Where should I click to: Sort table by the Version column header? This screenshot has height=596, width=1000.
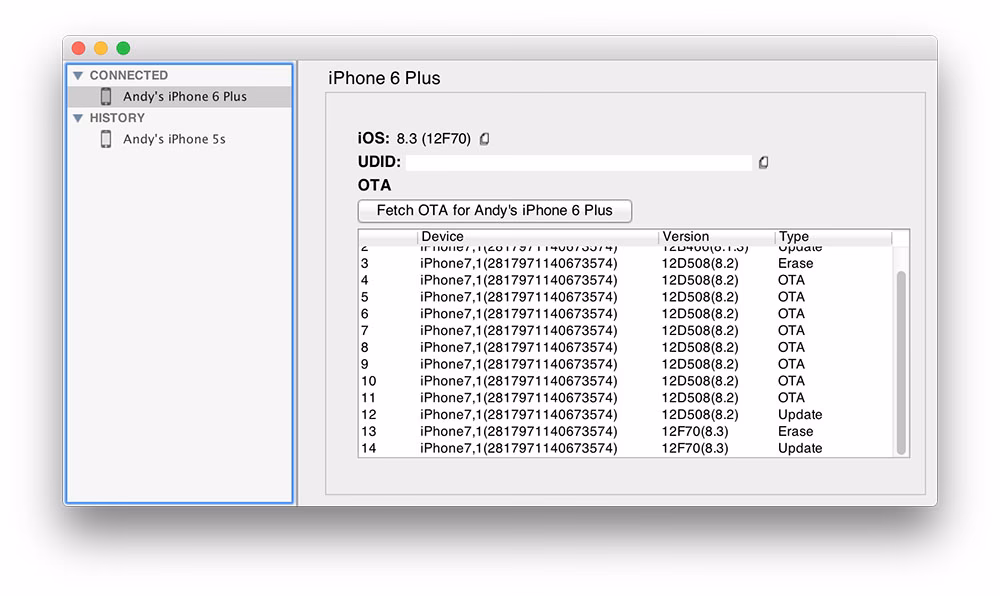(x=716, y=237)
